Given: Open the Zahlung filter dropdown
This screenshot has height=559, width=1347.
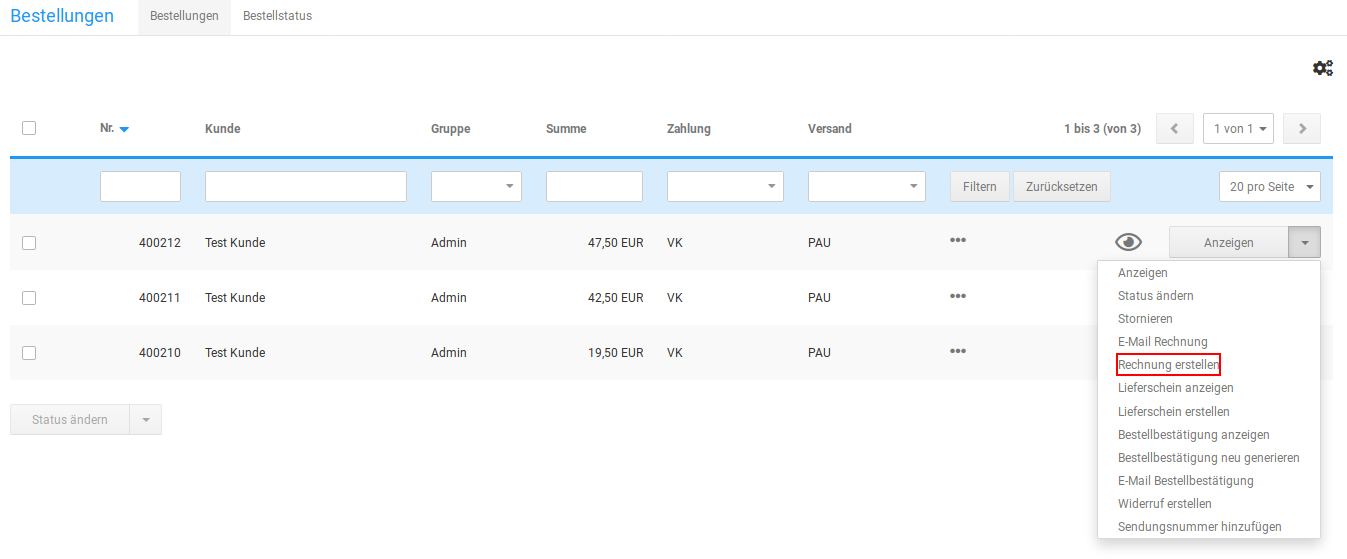Looking at the screenshot, I should click(725, 187).
